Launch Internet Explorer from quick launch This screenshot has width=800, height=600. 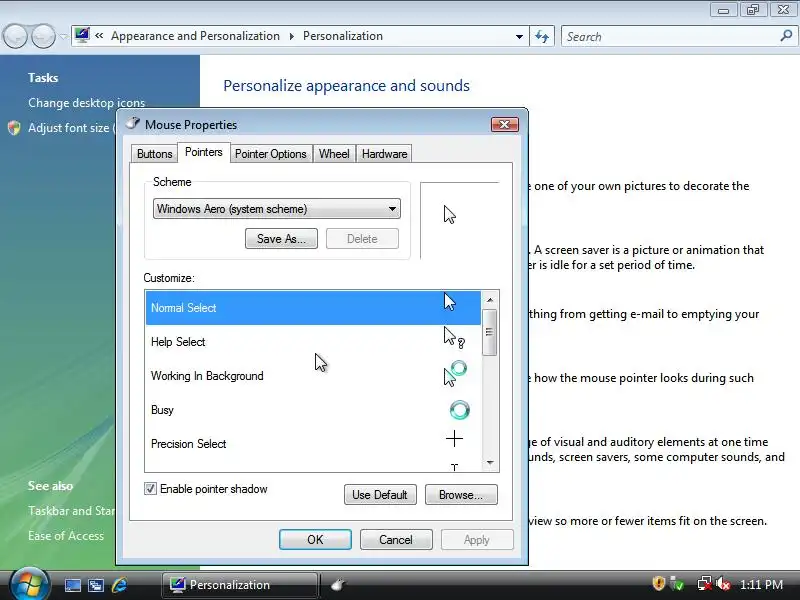pyautogui.click(x=119, y=585)
